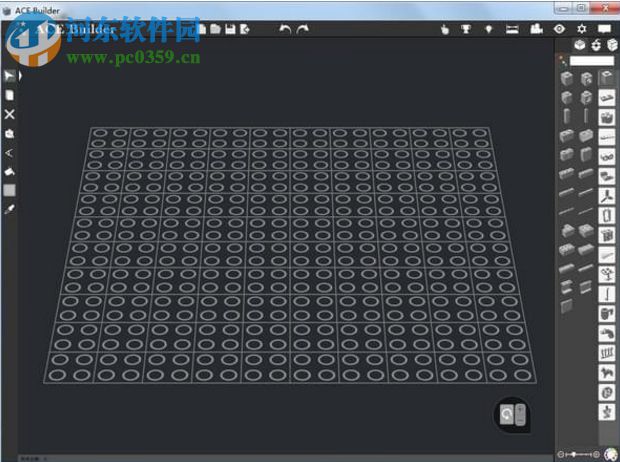Open the minifigure category at the list bottom
The height and width of the screenshot is (462, 620).
(607, 412)
